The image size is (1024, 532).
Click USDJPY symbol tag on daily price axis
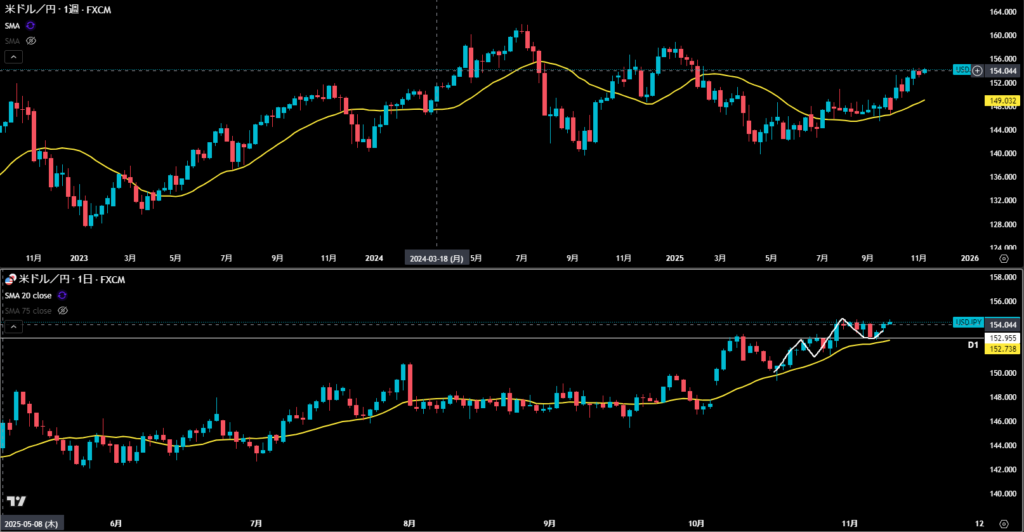click(x=969, y=323)
